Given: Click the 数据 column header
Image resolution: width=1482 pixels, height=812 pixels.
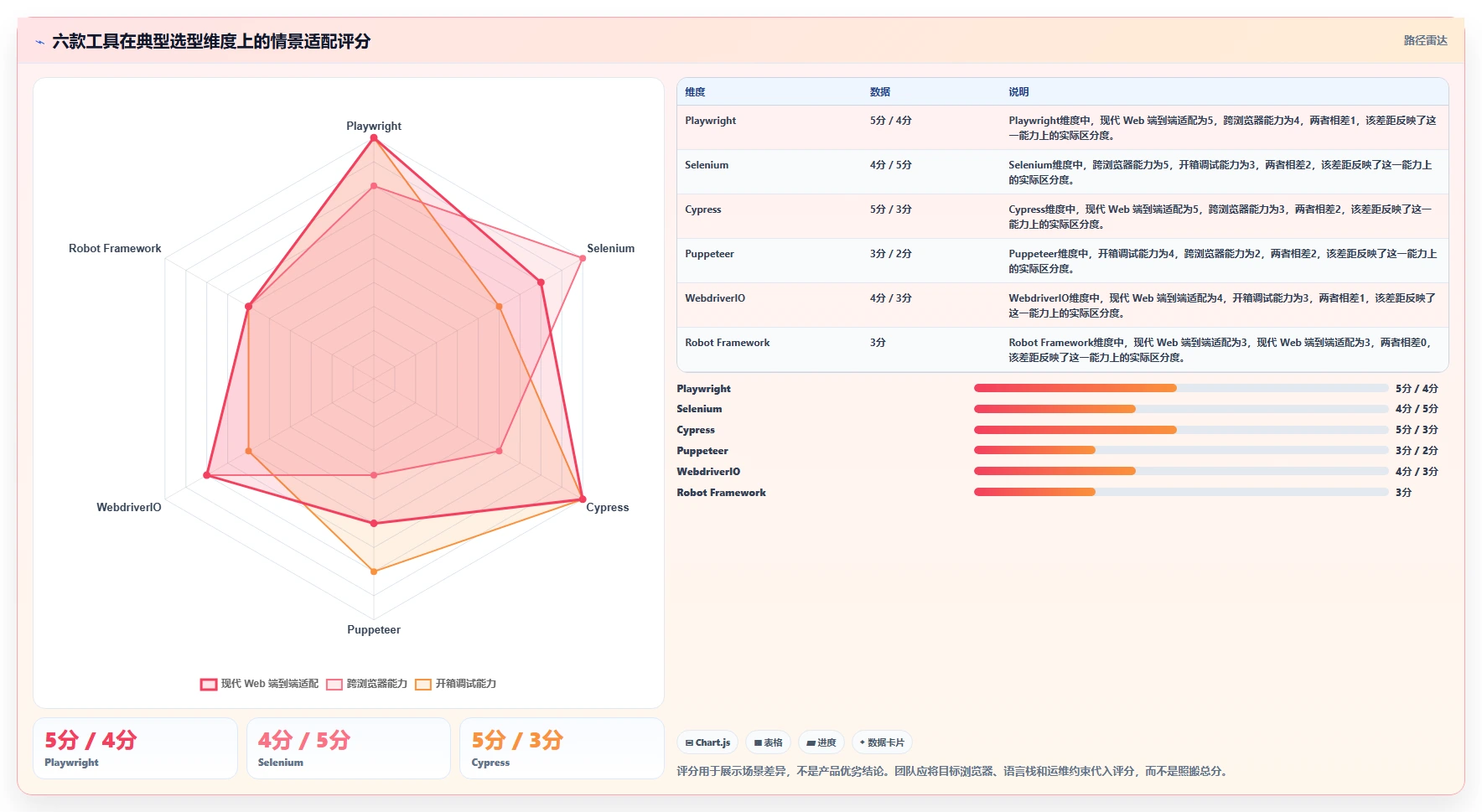Looking at the screenshot, I should pos(879,92).
